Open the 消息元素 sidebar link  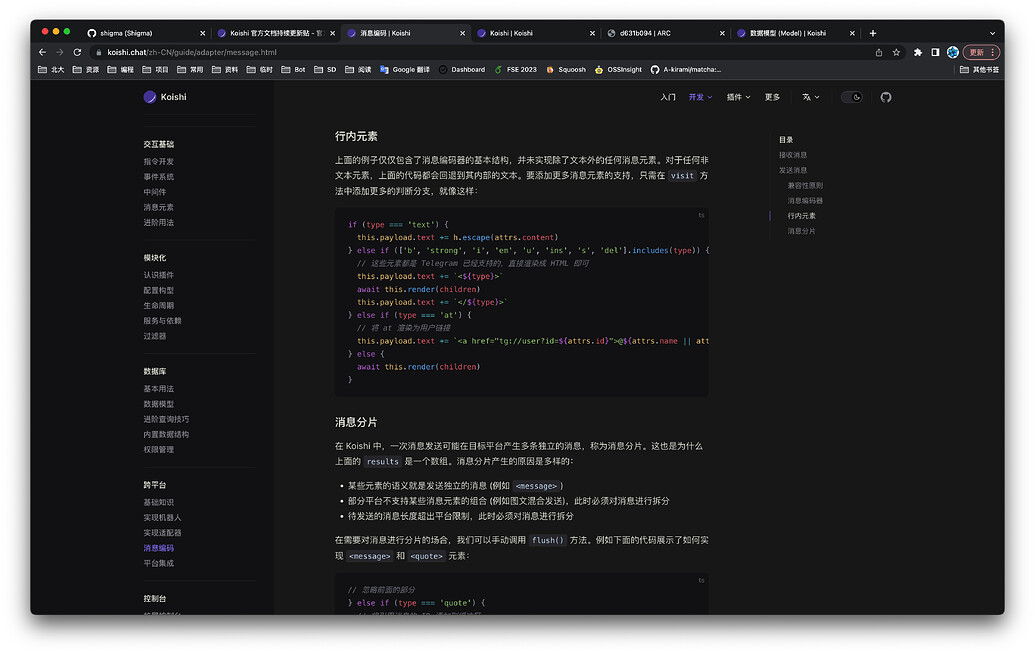157,206
